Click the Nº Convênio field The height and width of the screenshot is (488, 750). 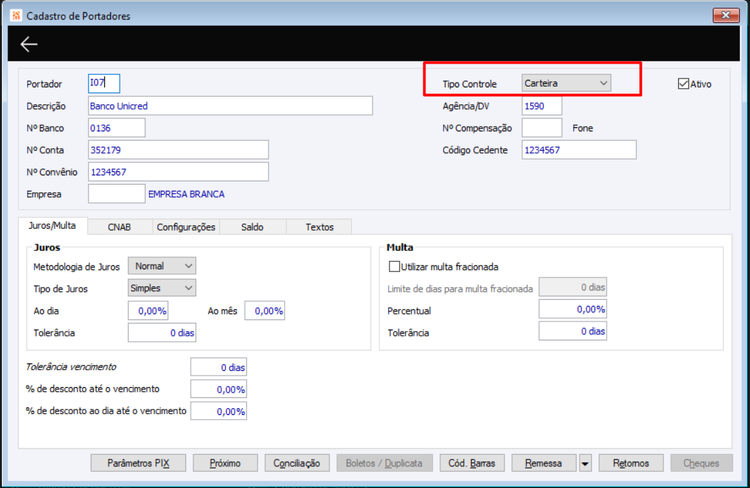178,172
